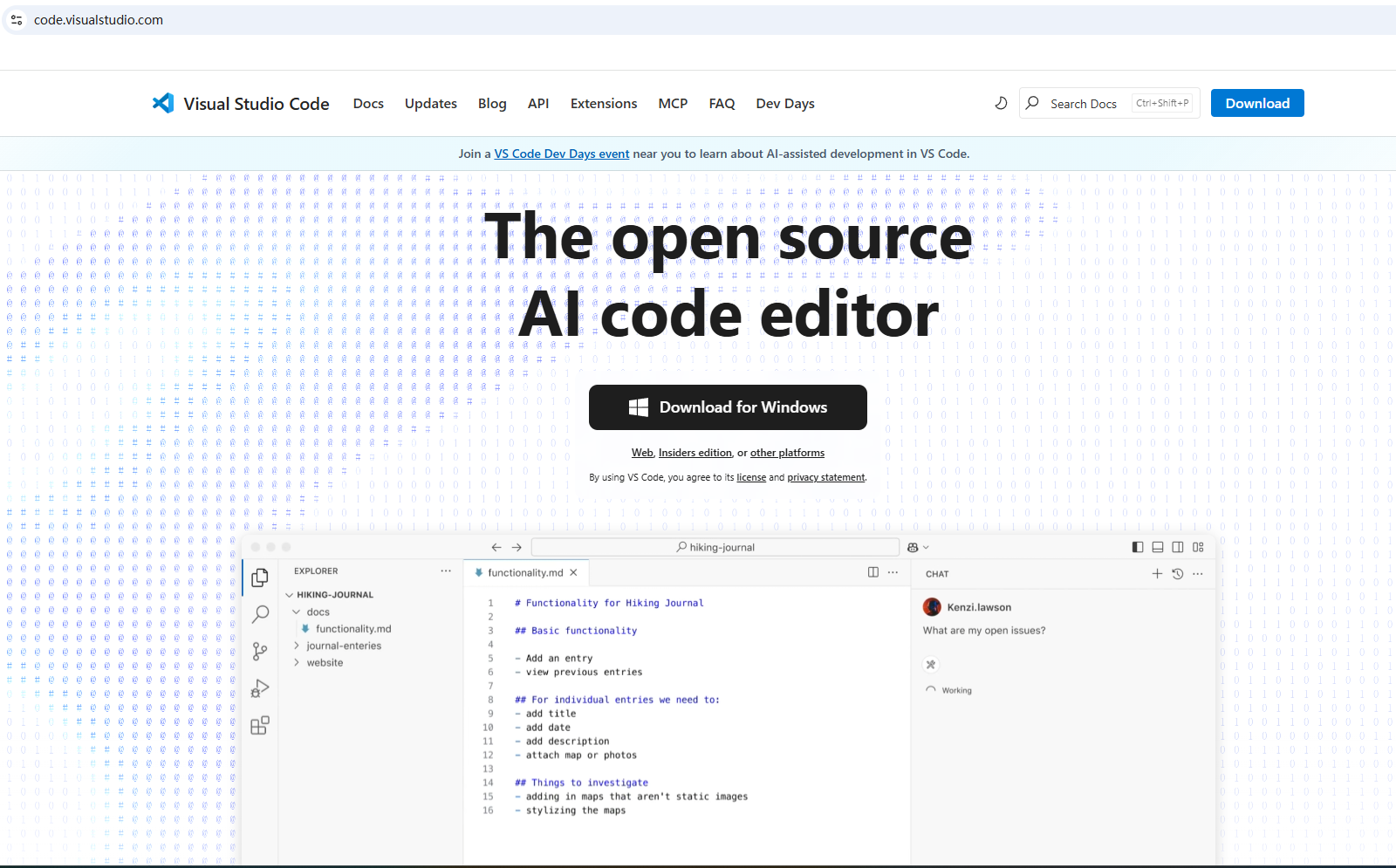1396x868 pixels.
Task: Click the Search Docs magnifier icon
Action: (x=1032, y=103)
